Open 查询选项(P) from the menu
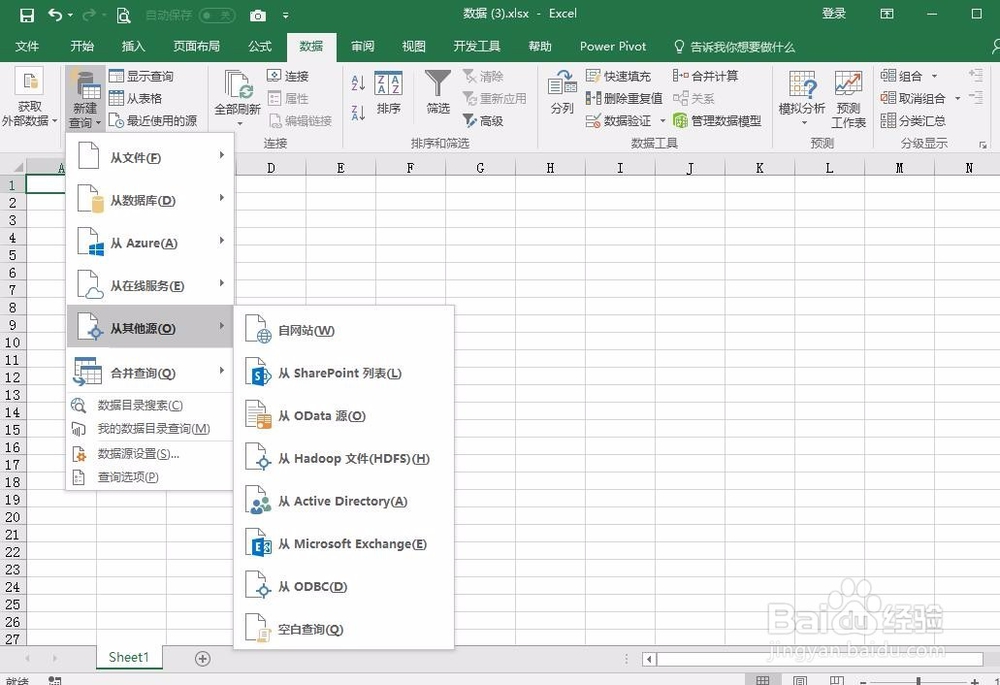Viewport: 1000px width, 685px height. pyautogui.click(x=150, y=476)
